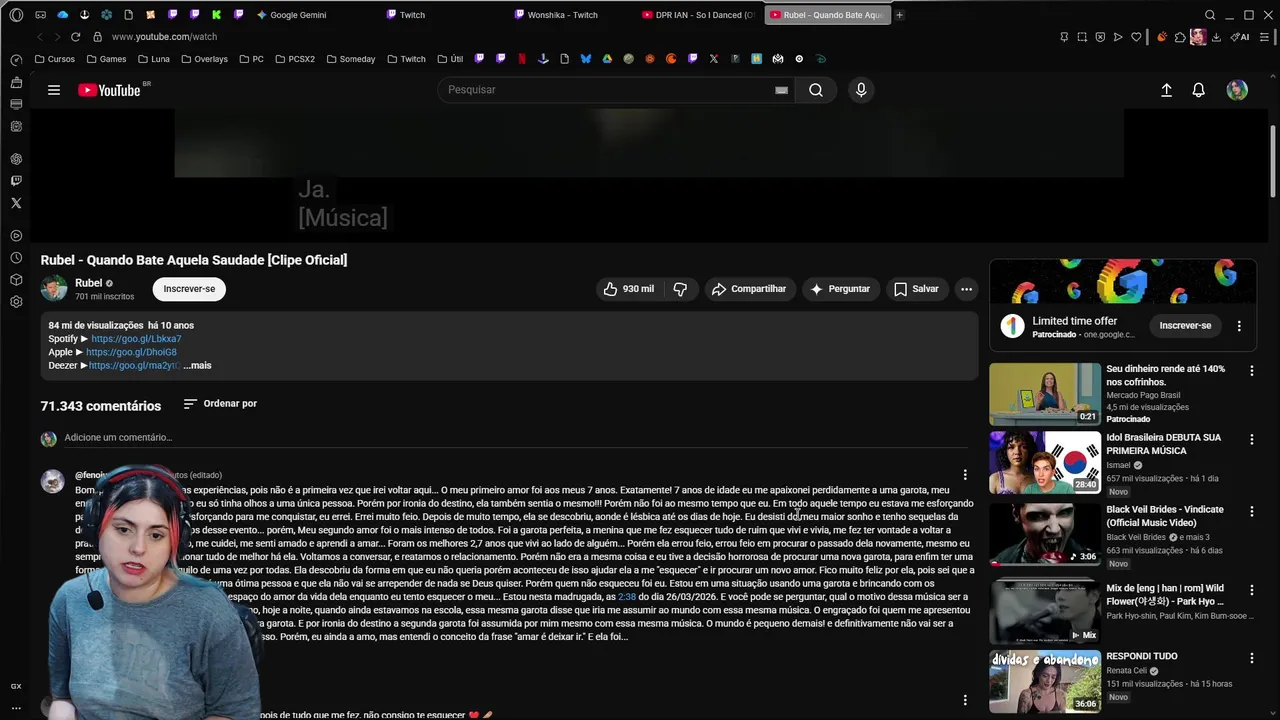
Task: Open options for RESPONDI TUDO video
Action: coord(1251,658)
